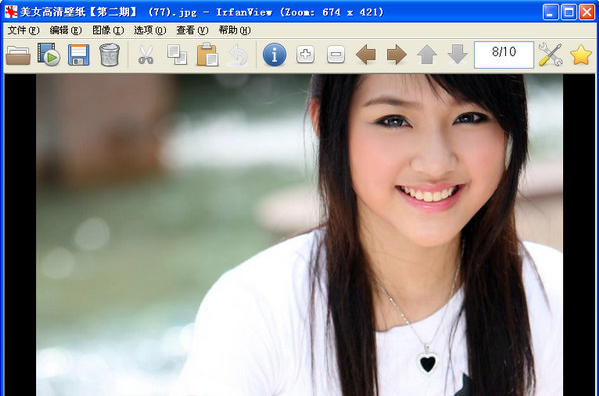Viewport: 599px width, 396px height.
Task: Zoom out with the minus icon
Action: 336,55
